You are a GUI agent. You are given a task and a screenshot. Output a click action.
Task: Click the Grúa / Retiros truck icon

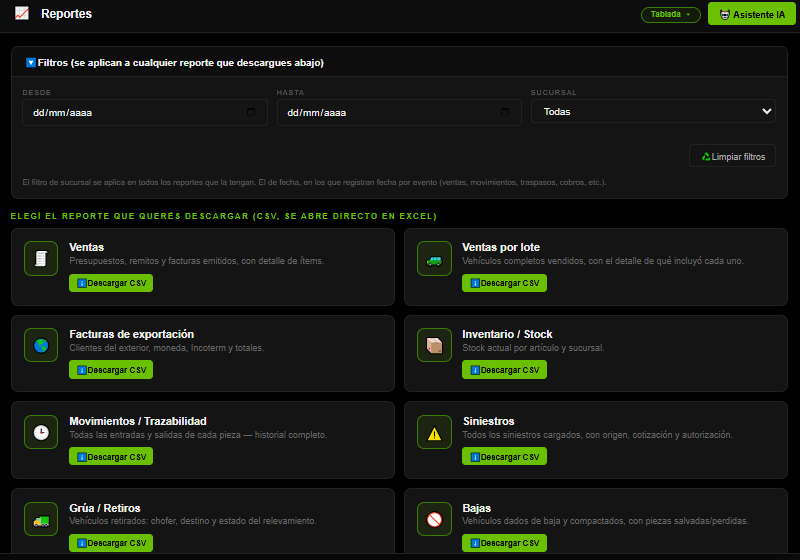[41, 519]
